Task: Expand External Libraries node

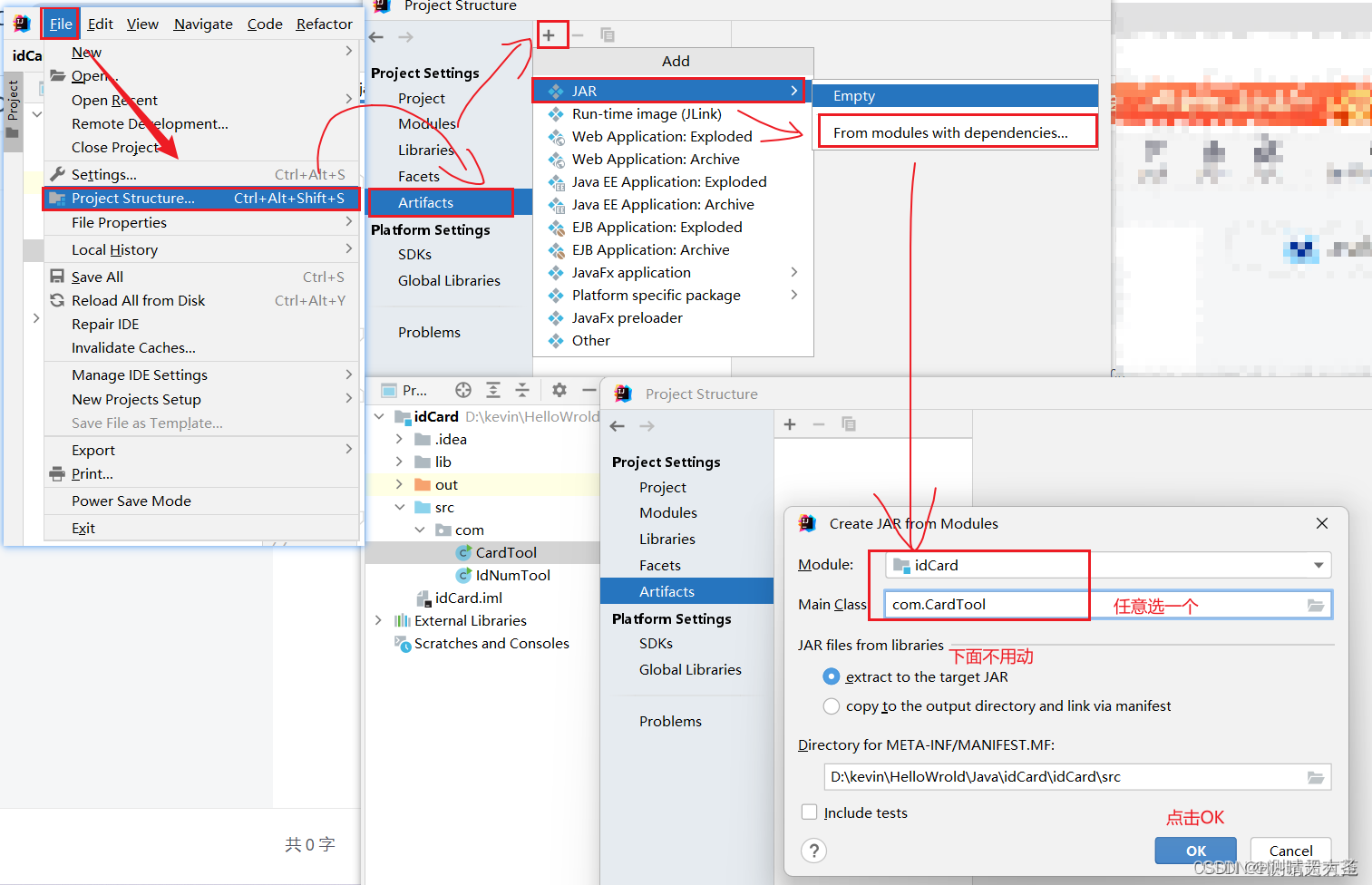Action: click(x=379, y=620)
